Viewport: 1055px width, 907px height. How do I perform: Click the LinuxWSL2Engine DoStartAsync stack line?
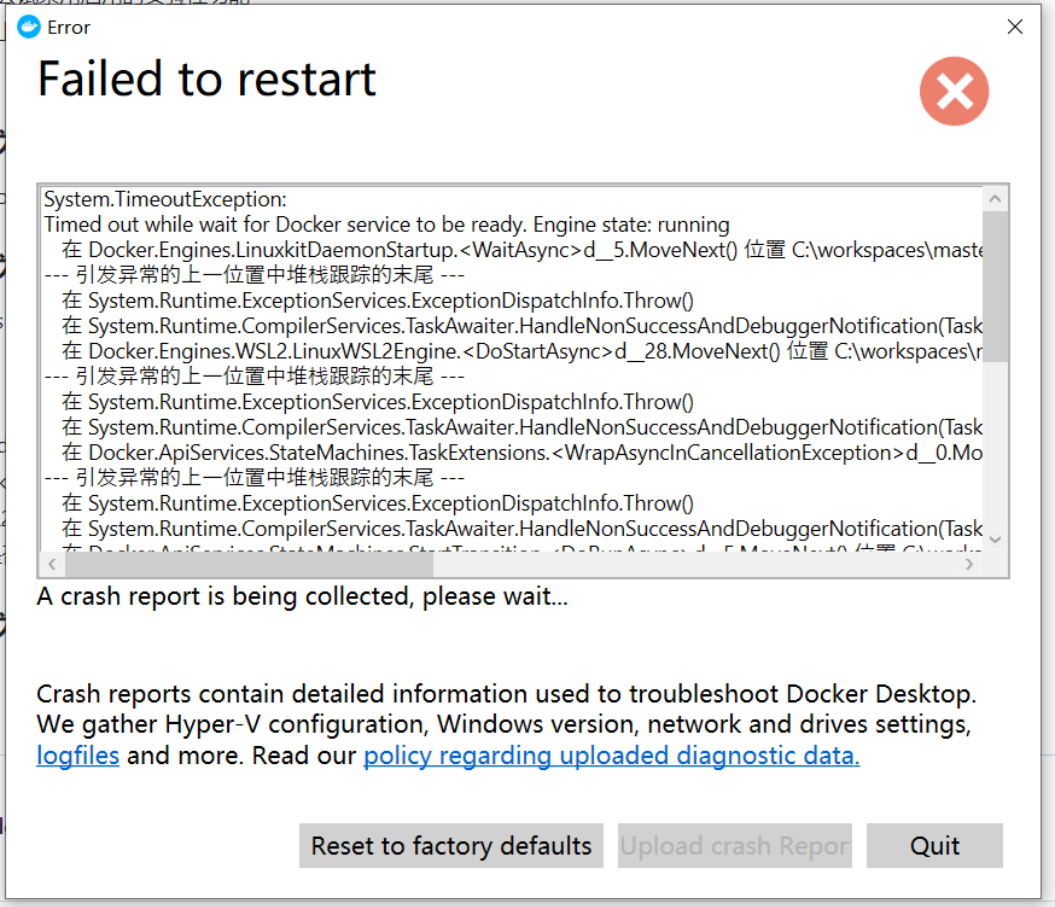tap(522, 351)
